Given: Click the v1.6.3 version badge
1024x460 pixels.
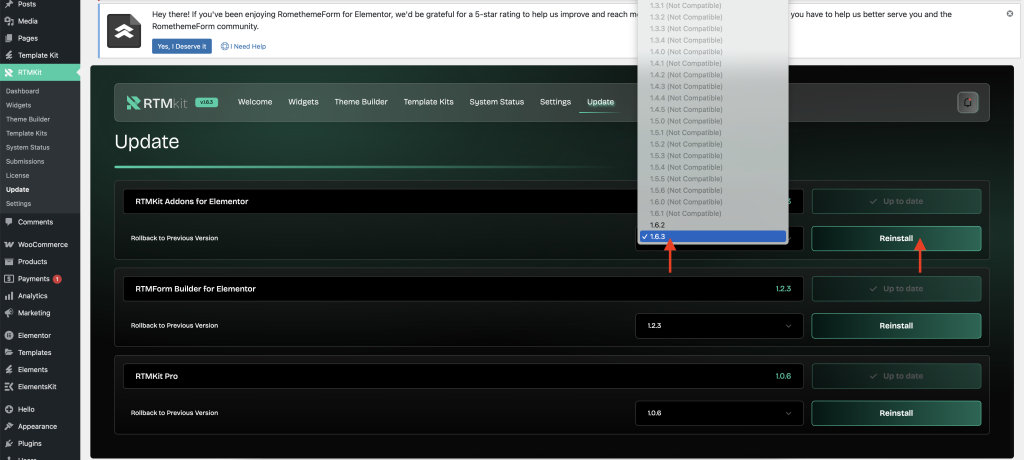Looking at the screenshot, I should 206,102.
